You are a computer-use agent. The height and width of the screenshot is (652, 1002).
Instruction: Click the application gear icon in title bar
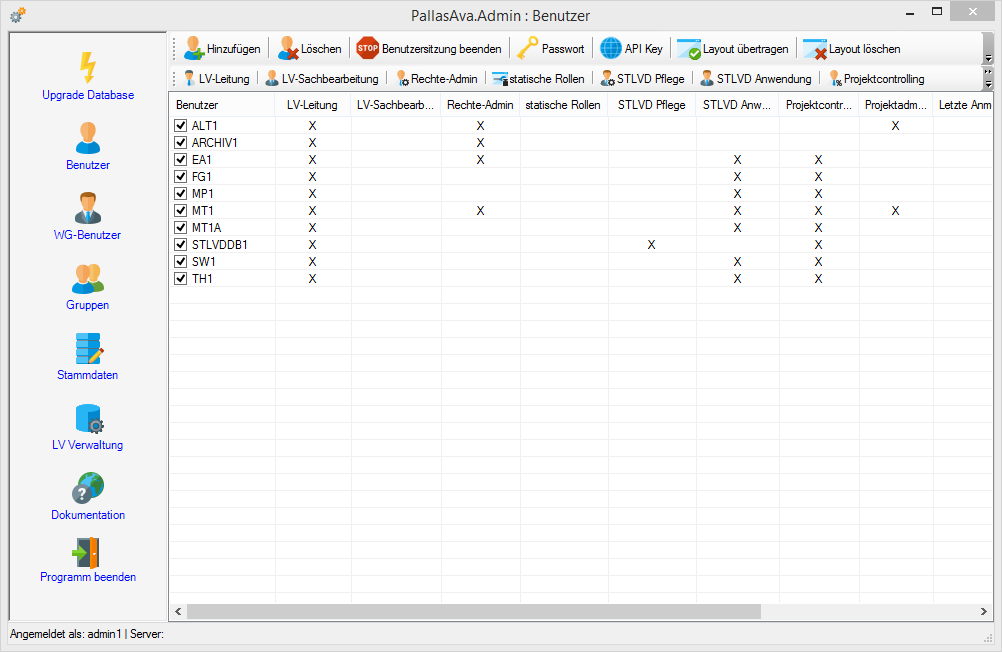click(x=17, y=14)
